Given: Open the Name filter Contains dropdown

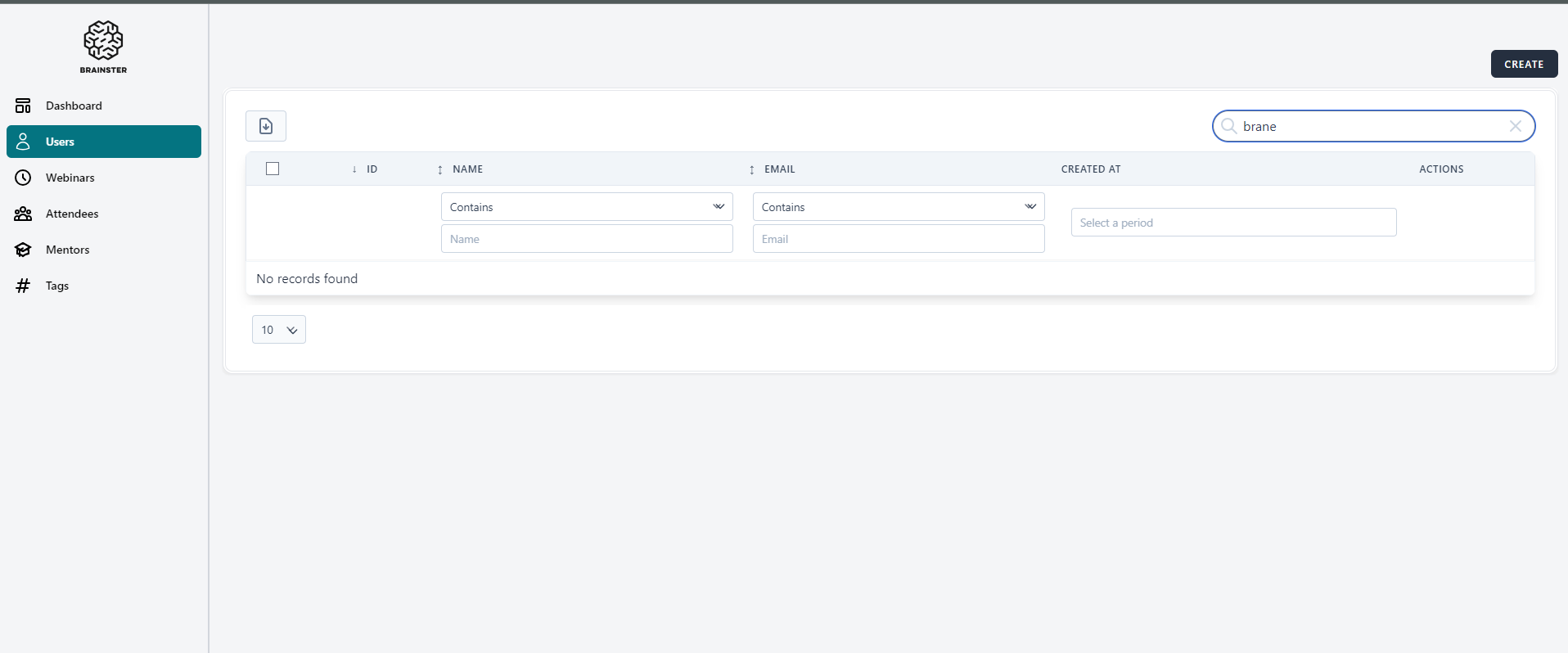Looking at the screenshot, I should pyautogui.click(x=586, y=207).
